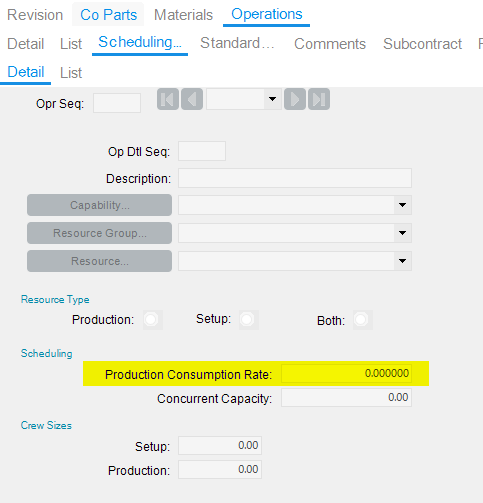Jump to first operation record
Screen dimensions: 483x503
[168, 99]
